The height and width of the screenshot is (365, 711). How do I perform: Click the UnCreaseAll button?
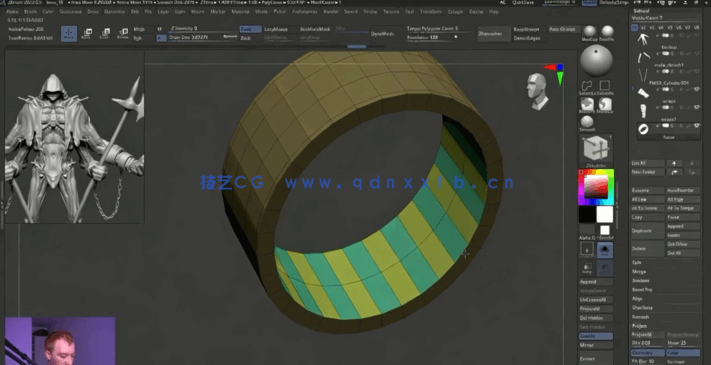point(596,300)
